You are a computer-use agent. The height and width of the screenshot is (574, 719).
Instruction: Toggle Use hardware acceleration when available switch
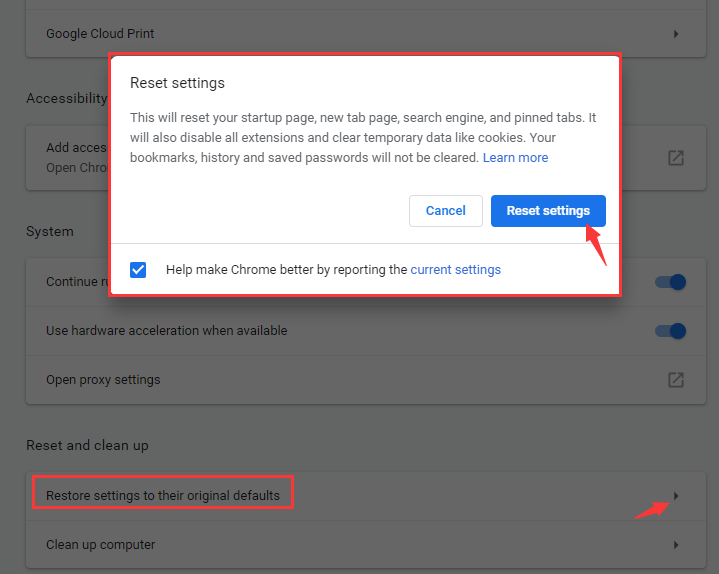670,331
